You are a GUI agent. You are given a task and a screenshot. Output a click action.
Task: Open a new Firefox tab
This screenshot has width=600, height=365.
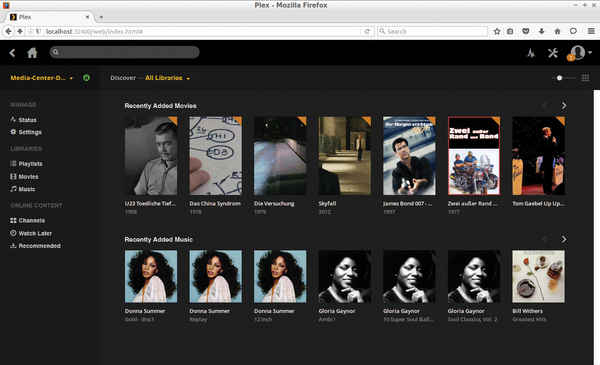[x=101, y=17]
